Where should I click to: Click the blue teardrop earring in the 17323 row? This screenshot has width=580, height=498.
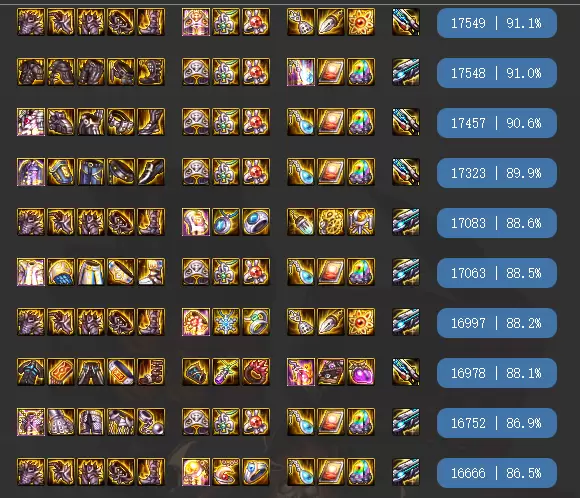(301, 172)
